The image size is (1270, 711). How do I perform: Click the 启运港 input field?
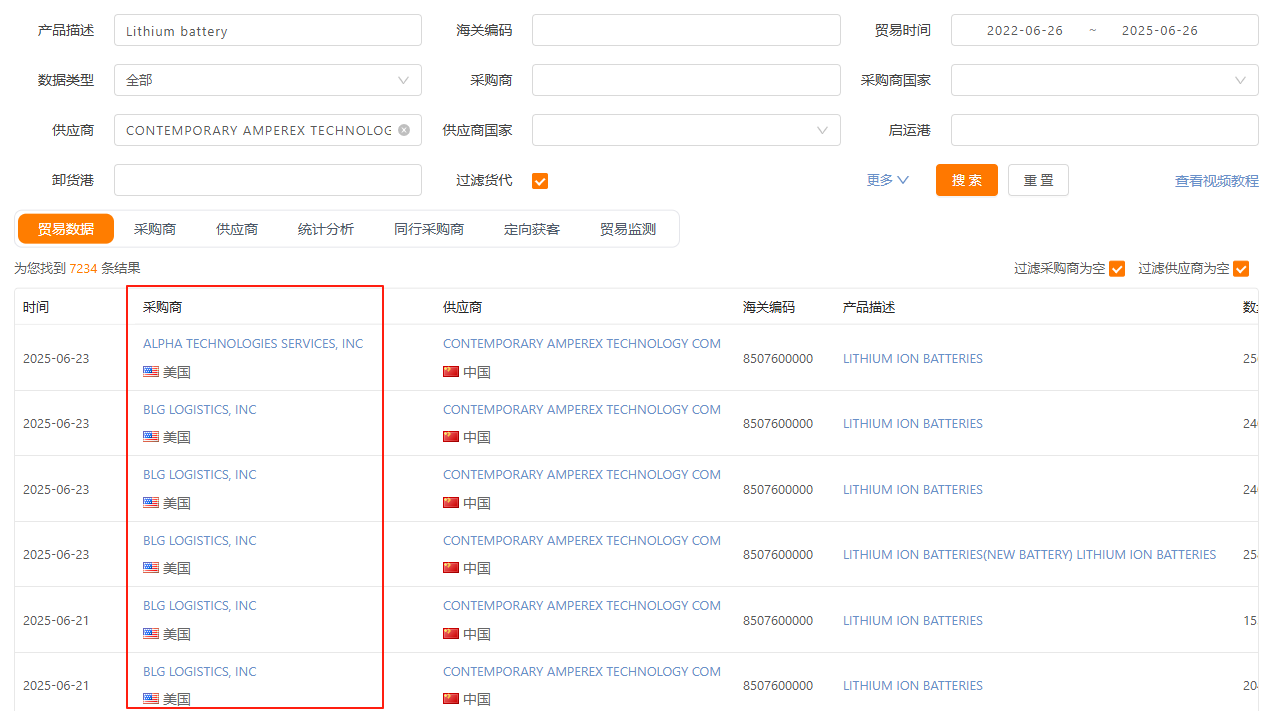1104,130
